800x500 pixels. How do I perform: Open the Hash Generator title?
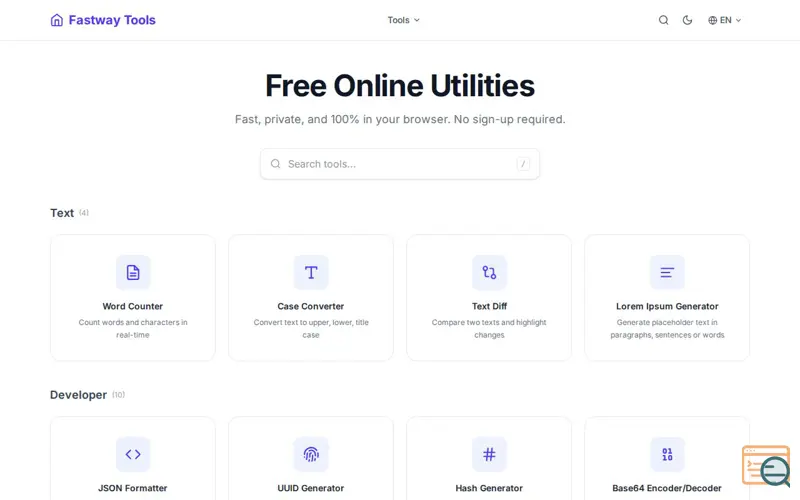click(x=489, y=488)
